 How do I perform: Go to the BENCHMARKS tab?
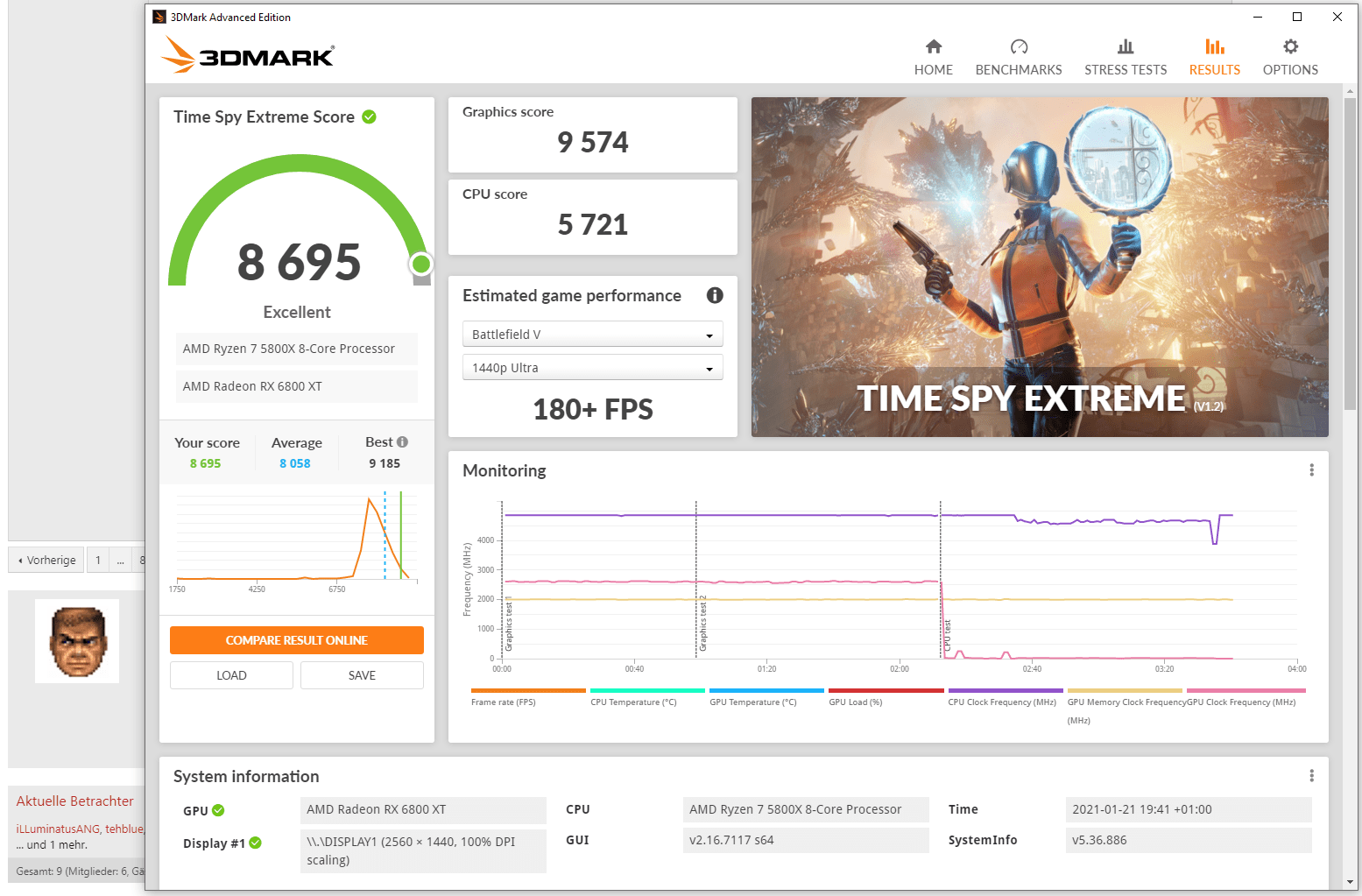tap(1019, 57)
